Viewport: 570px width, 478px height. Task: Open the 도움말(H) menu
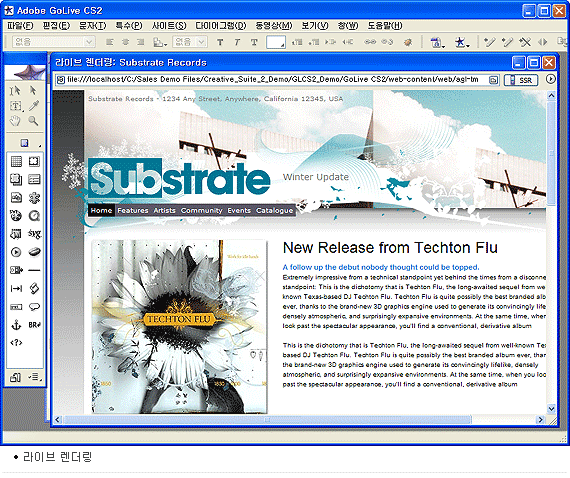pyautogui.click(x=385, y=25)
